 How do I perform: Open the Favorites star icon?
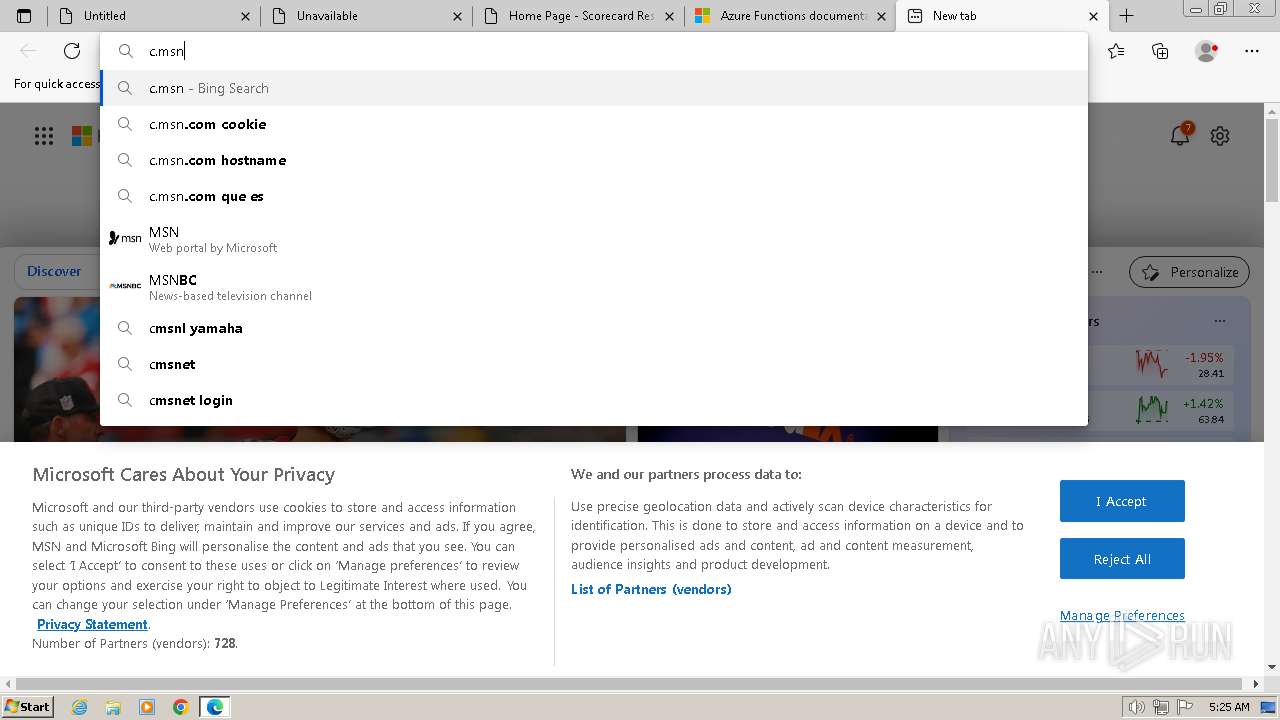point(1116,51)
